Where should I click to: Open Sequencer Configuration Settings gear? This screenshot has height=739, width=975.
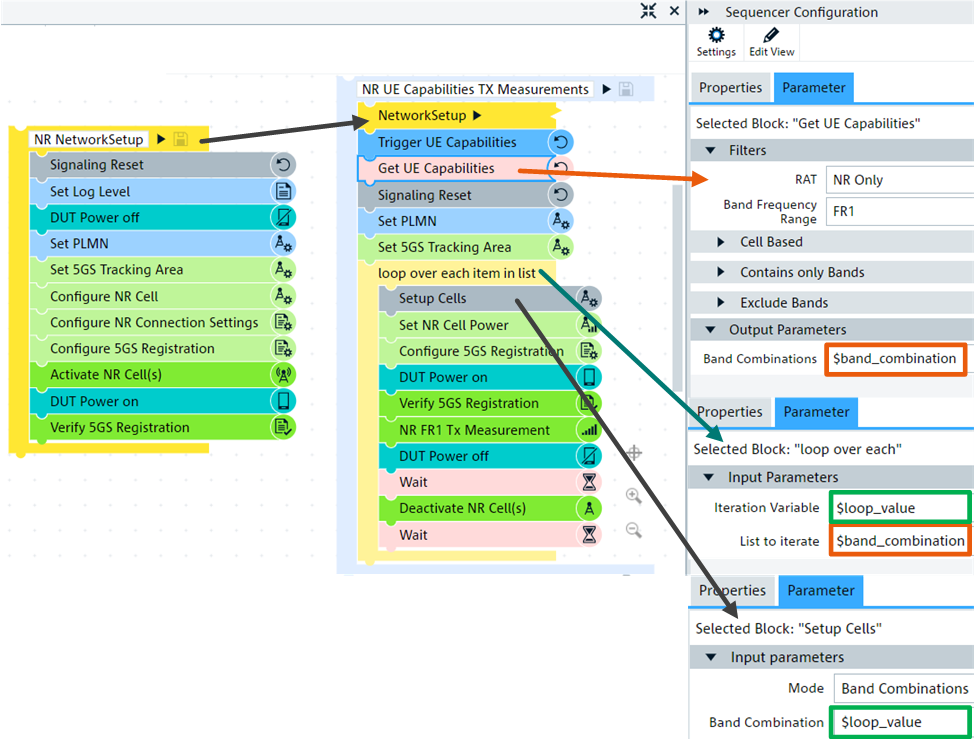pyautogui.click(x=716, y=37)
